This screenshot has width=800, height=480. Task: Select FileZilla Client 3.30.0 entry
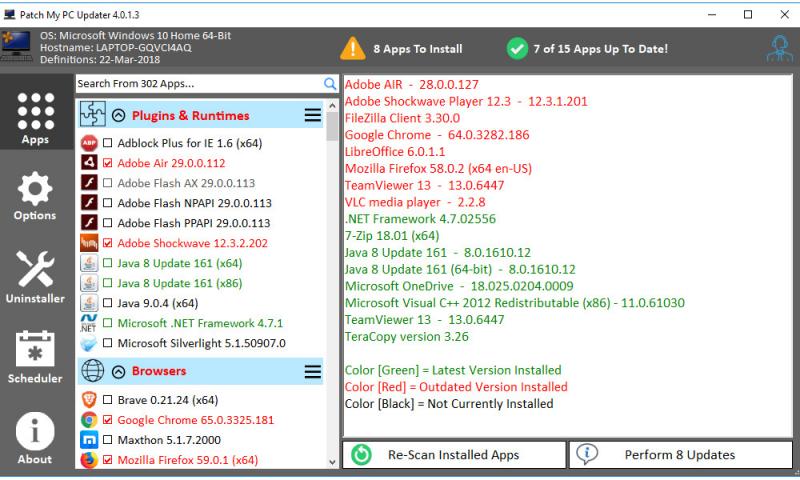click(x=403, y=118)
